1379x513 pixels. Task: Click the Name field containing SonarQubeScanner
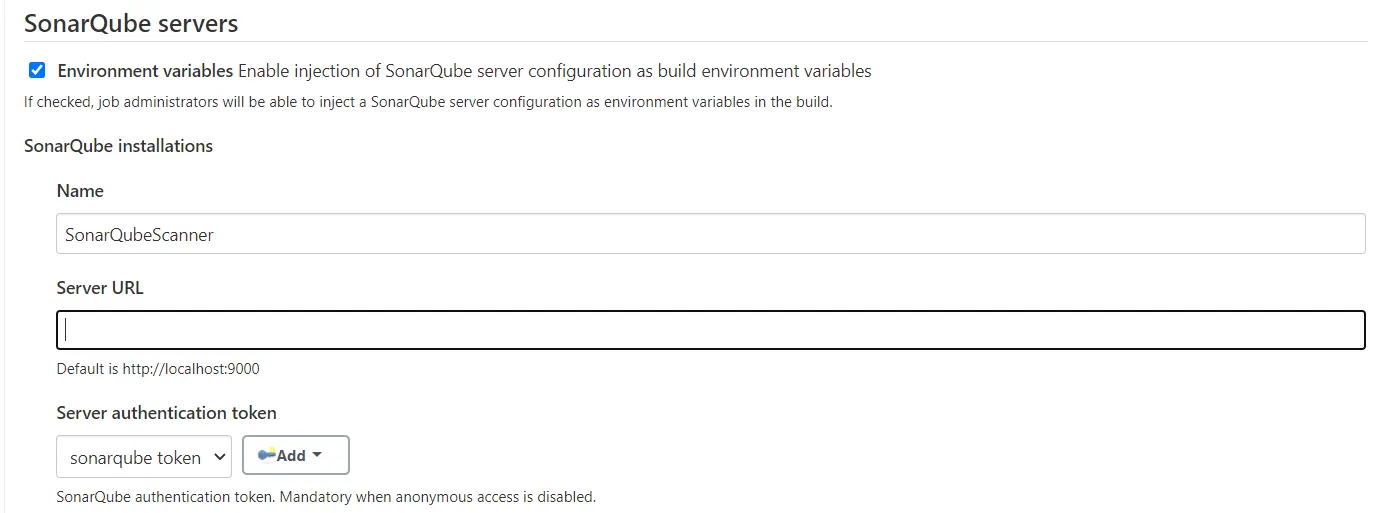pos(710,235)
